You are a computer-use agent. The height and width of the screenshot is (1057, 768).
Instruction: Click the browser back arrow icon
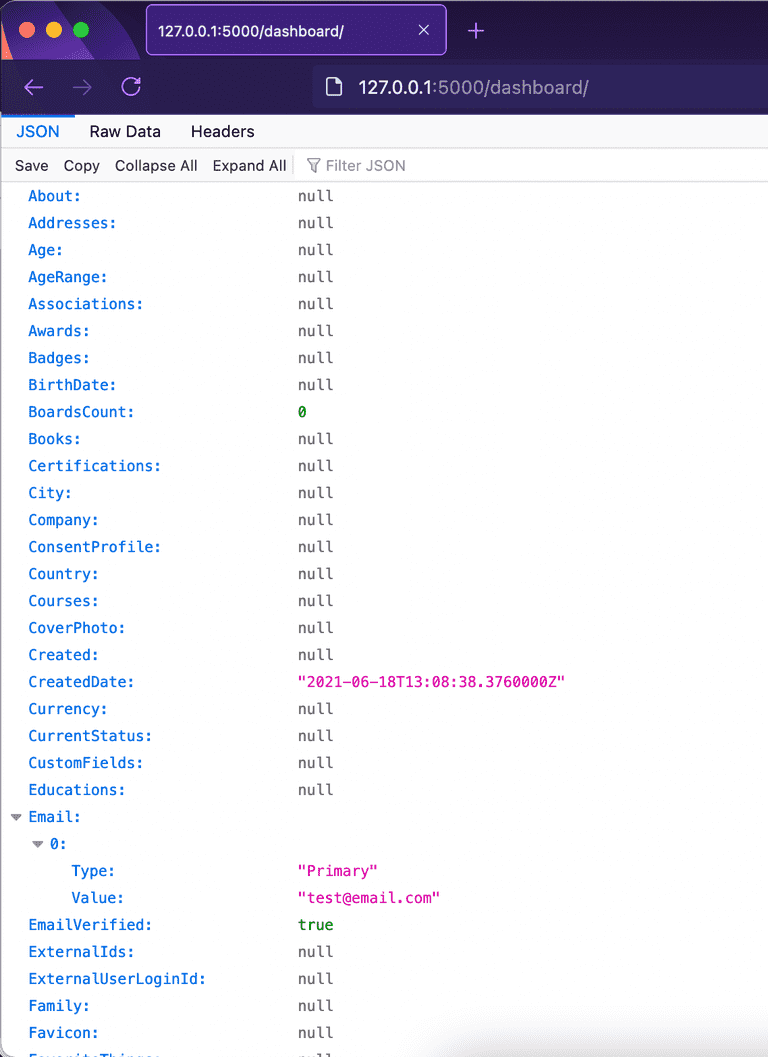point(34,87)
